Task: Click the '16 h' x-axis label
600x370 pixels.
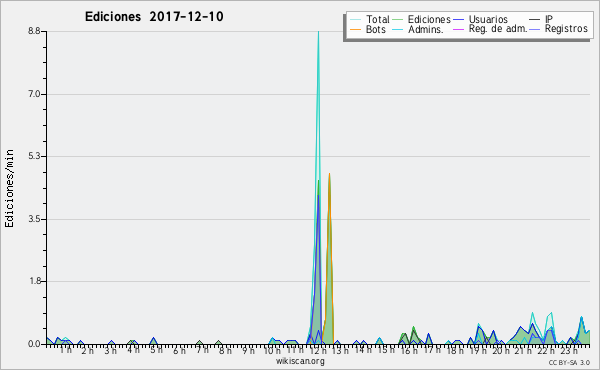Action: 409,351
